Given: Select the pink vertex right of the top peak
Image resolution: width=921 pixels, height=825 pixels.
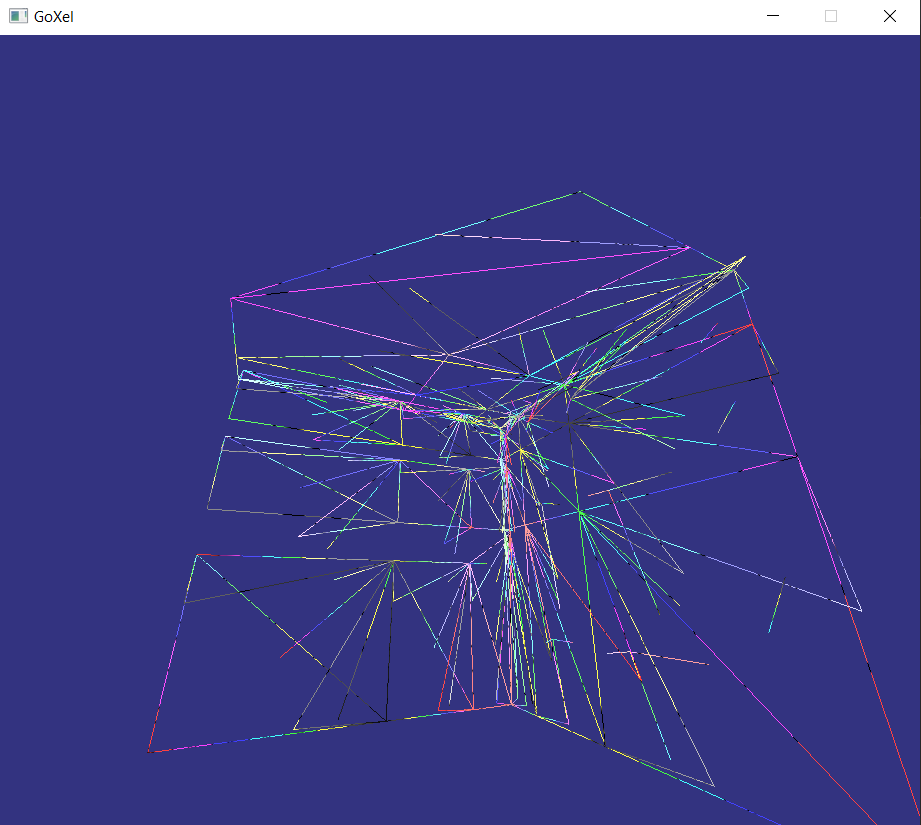Looking at the screenshot, I should (688, 246).
